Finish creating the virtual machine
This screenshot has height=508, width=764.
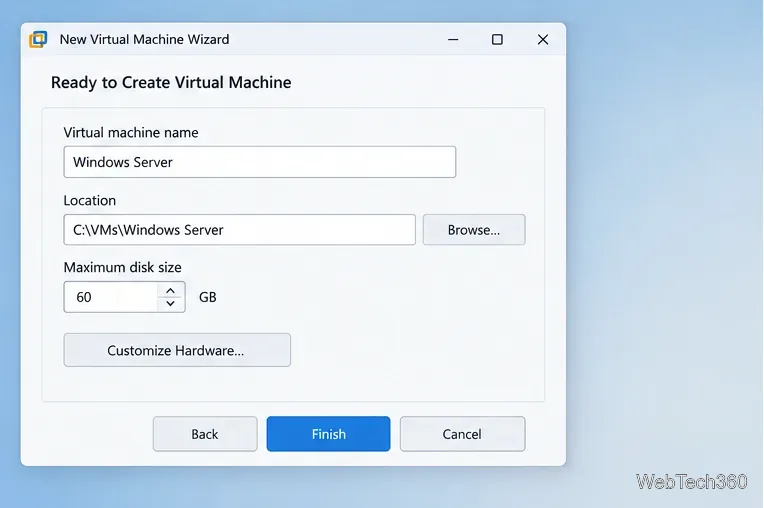click(x=328, y=434)
